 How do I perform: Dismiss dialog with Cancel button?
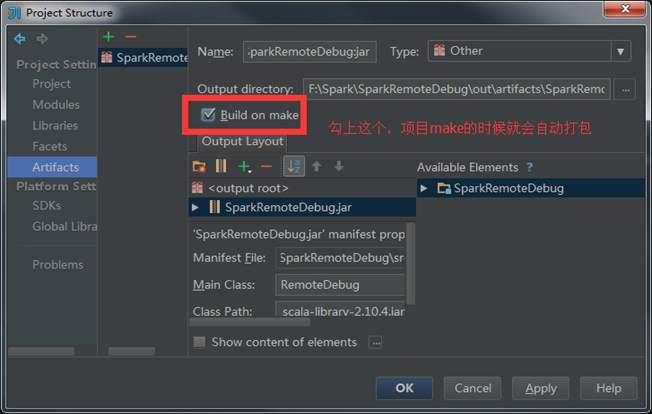click(x=472, y=388)
